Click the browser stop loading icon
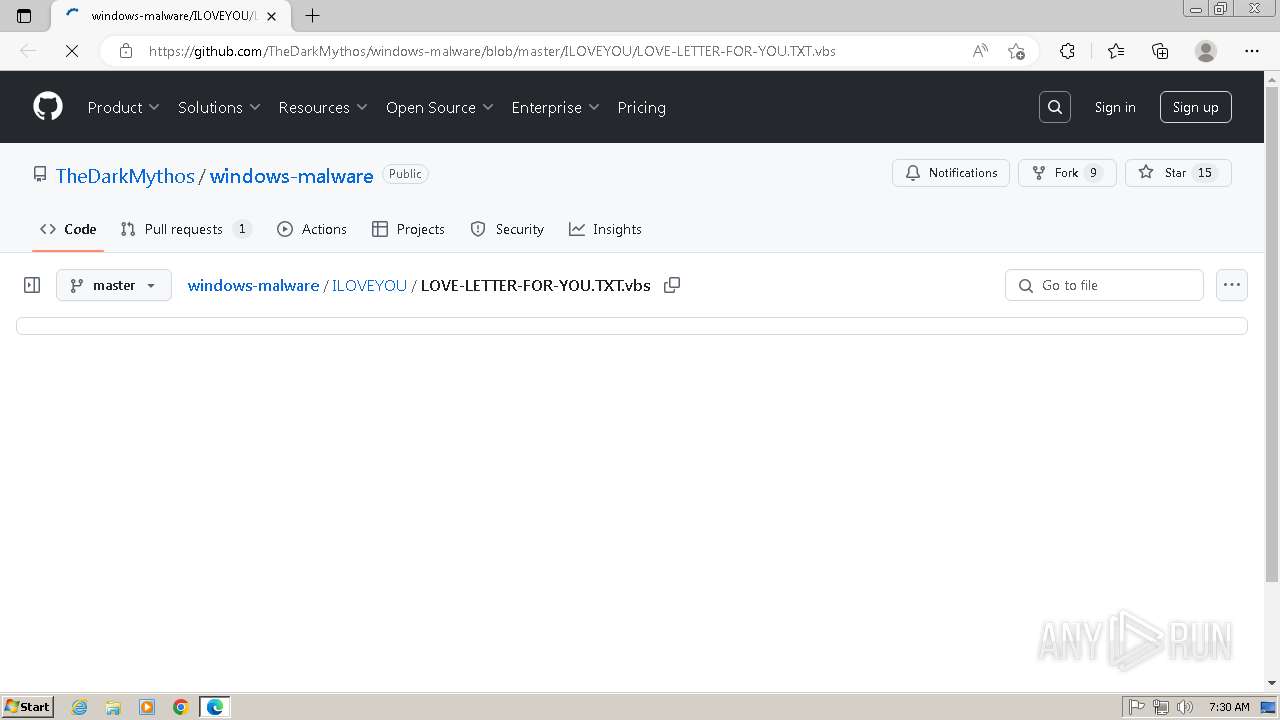Image resolution: width=1280 pixels, height=720 pixels. (72, 51)
